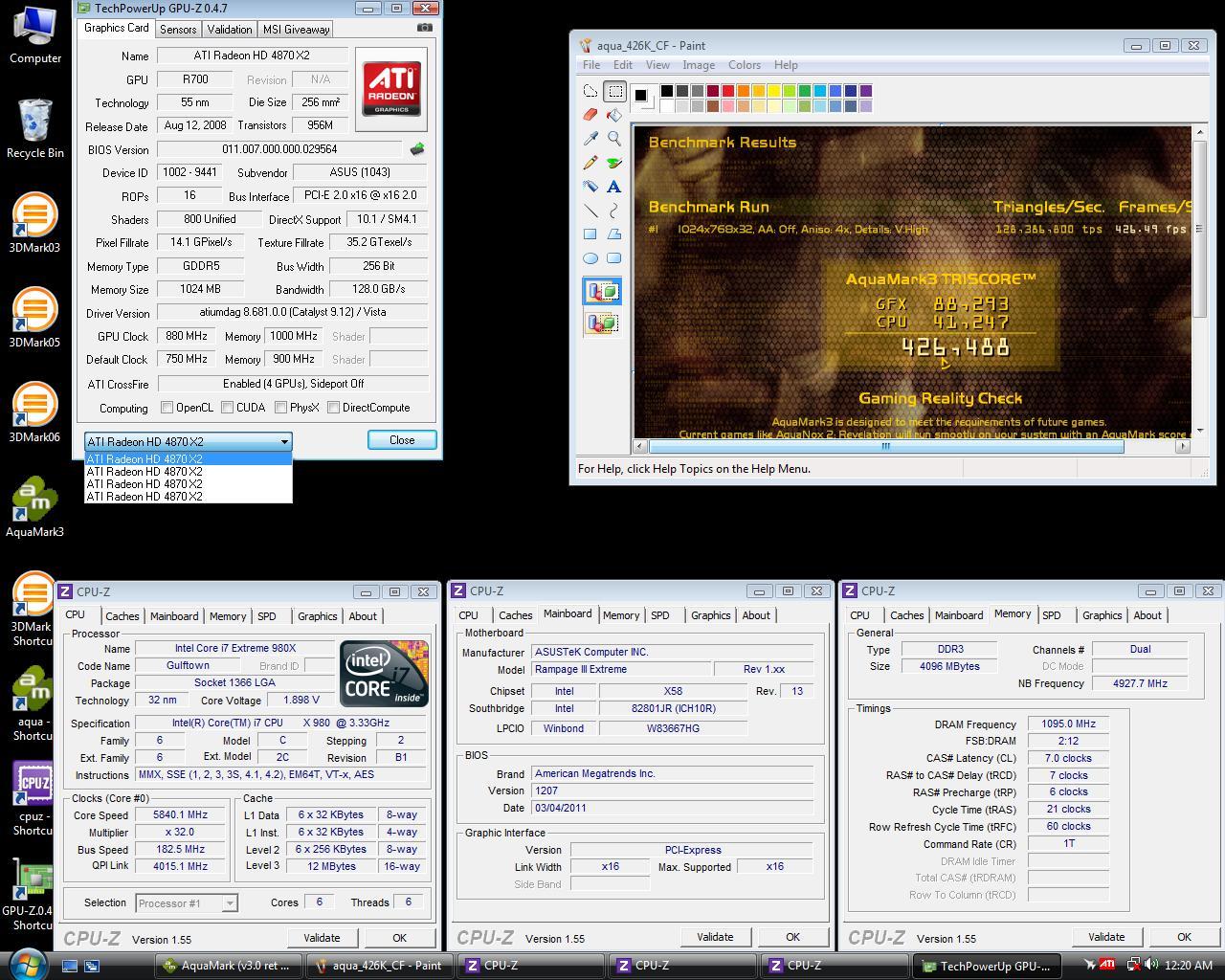1225x980 pixels.
Task: Switch to Validation tab in GPU-Z
Action: [230, 30]
